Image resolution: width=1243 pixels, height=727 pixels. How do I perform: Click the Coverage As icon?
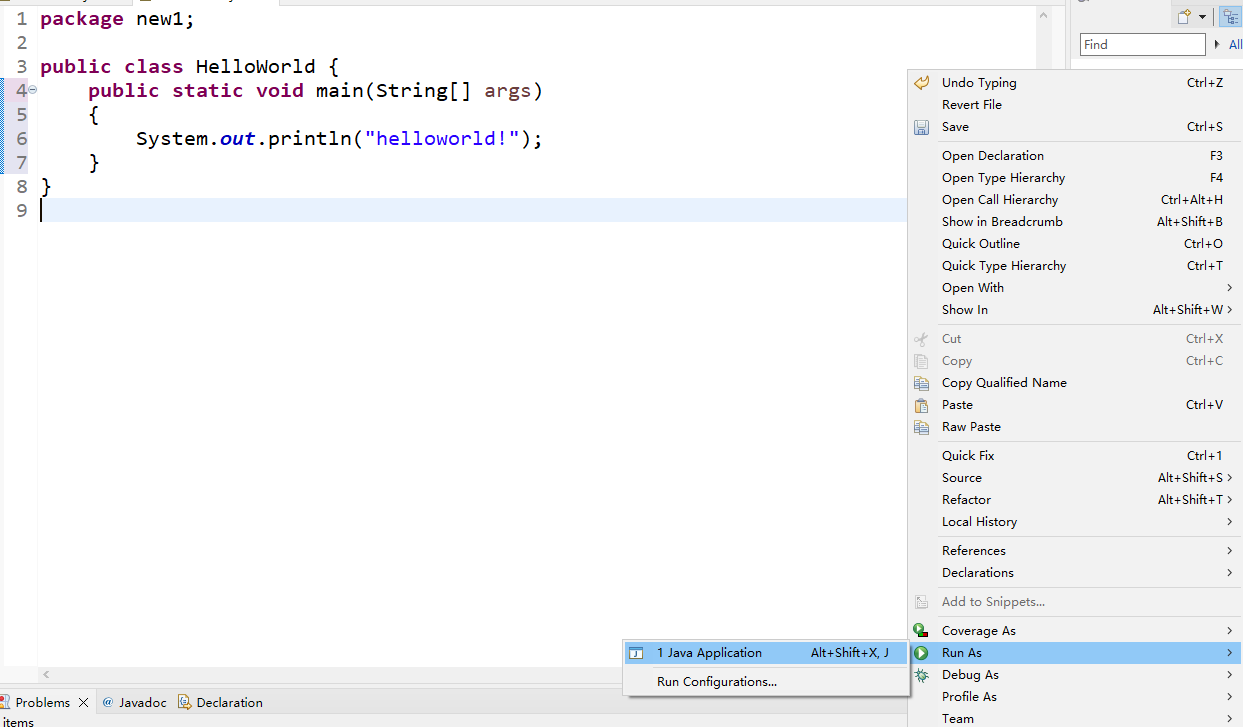[922, 631]
